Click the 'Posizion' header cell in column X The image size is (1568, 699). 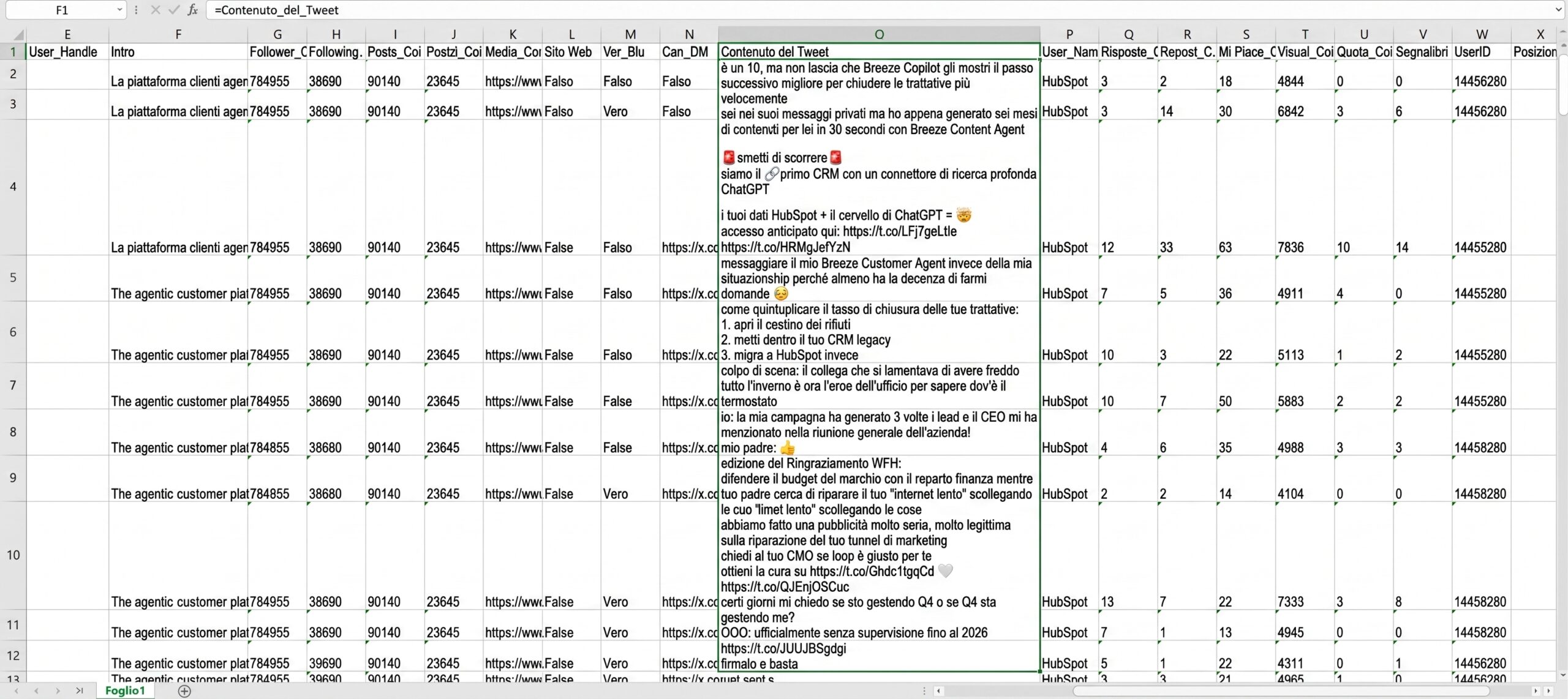tap(1534, 51)
